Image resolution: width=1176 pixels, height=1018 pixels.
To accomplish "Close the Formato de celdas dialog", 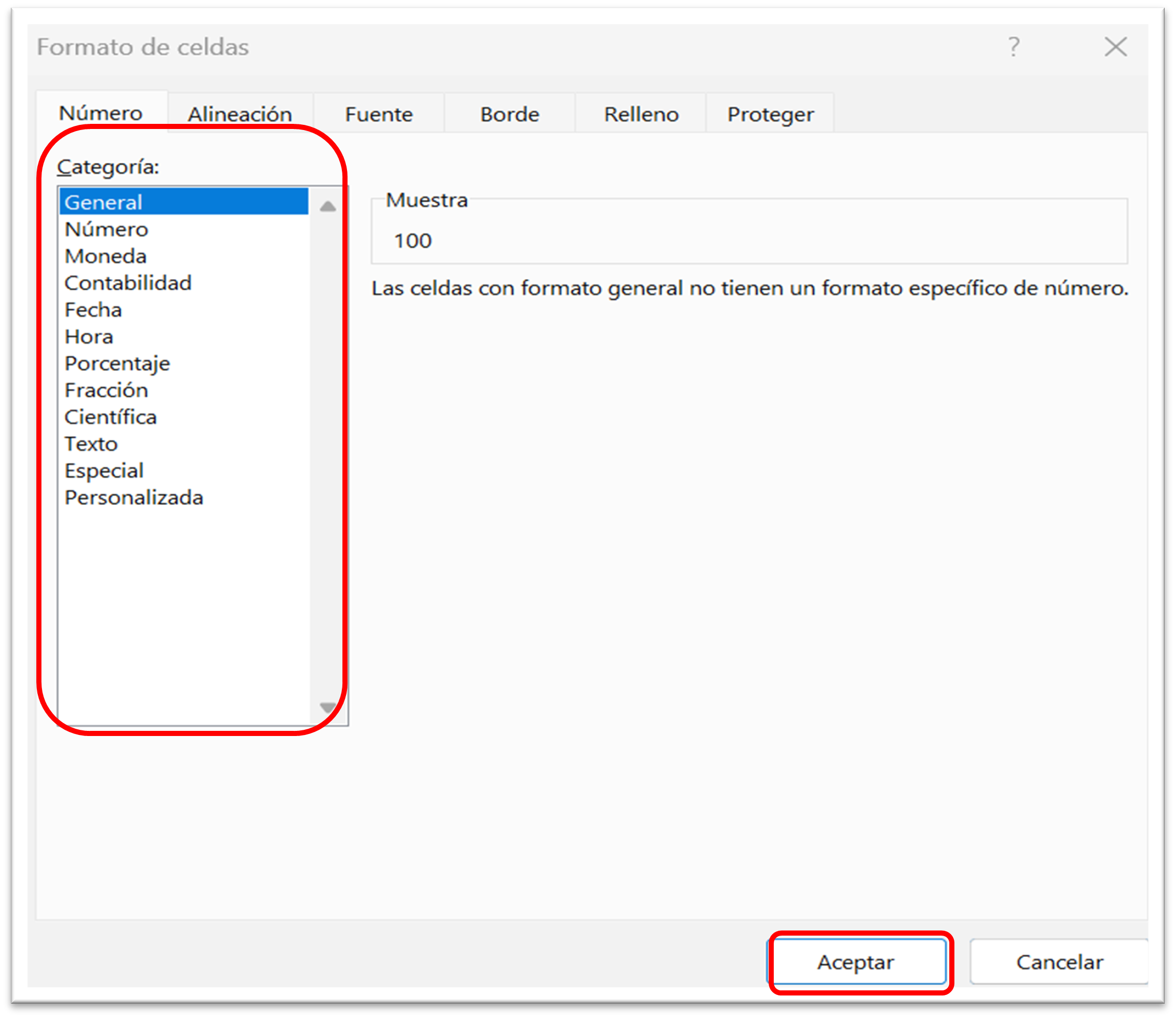I will (1115, 47).
